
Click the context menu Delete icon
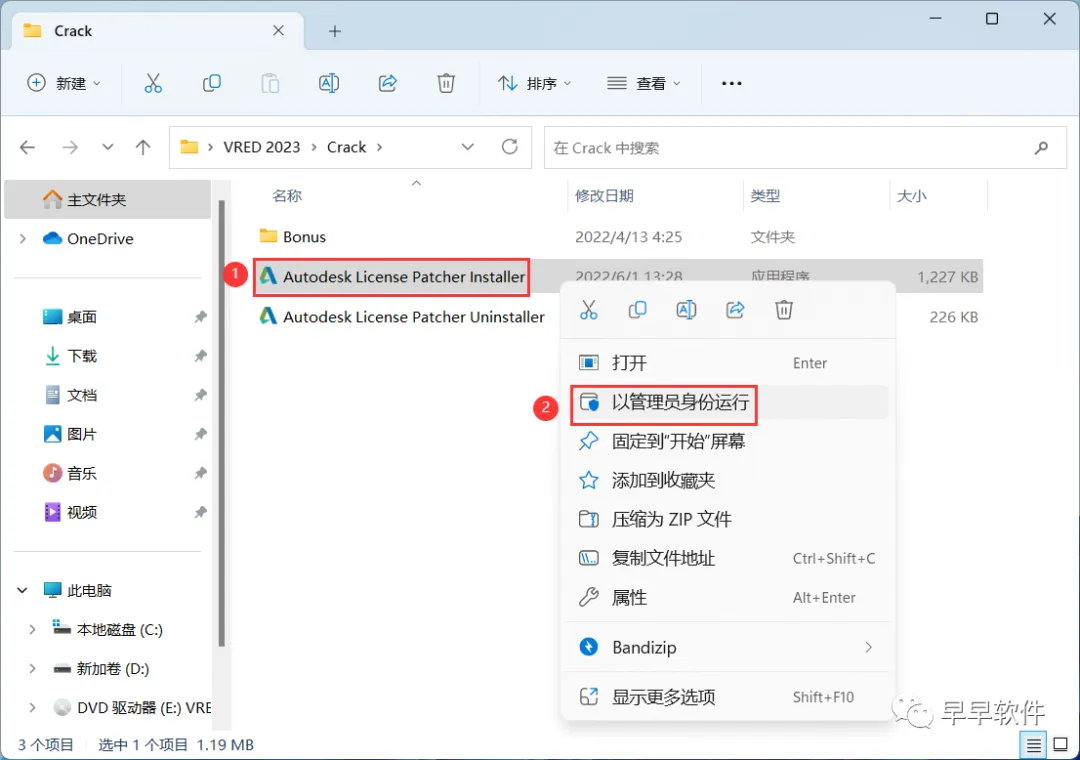[784, 310]
